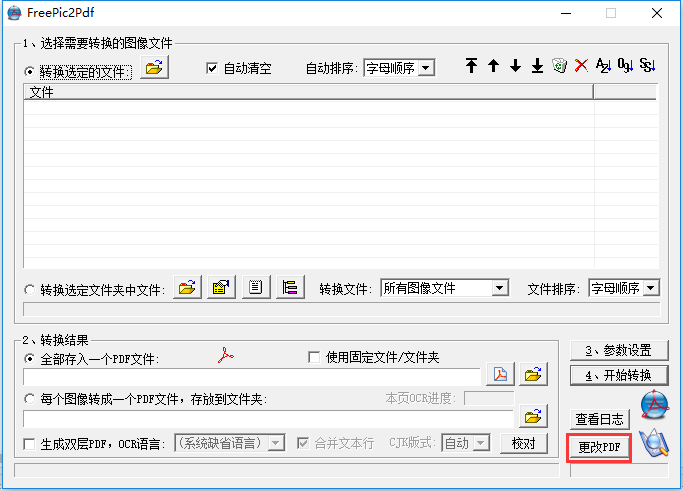Viewport: 683px width, 491px height.
Task: Enable 生成双层PDF checkbox
Action: click(x=29, y=444)
